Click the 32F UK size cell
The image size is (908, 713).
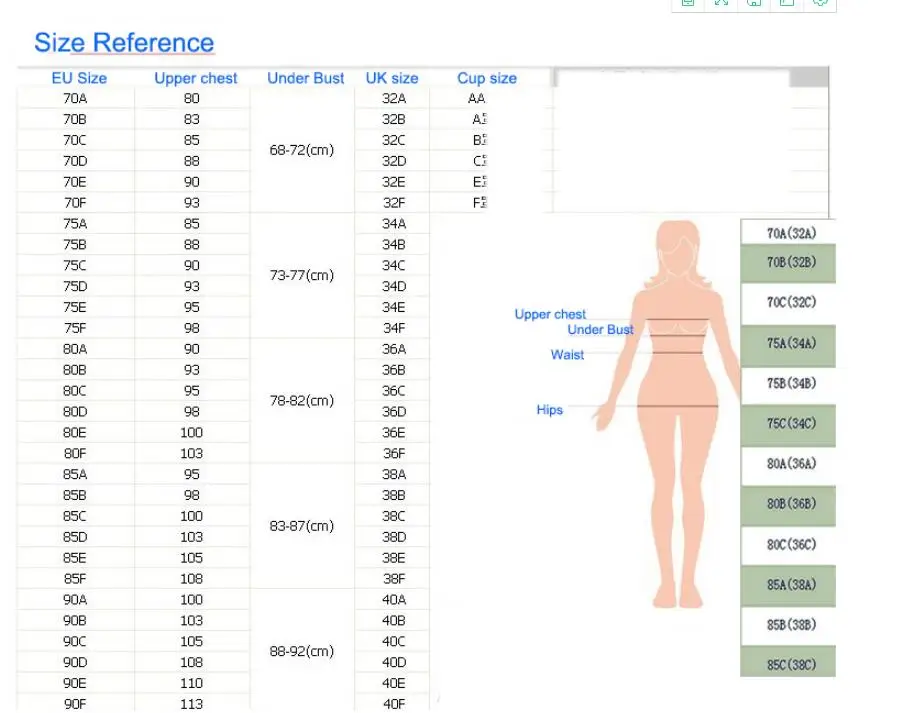394,203
